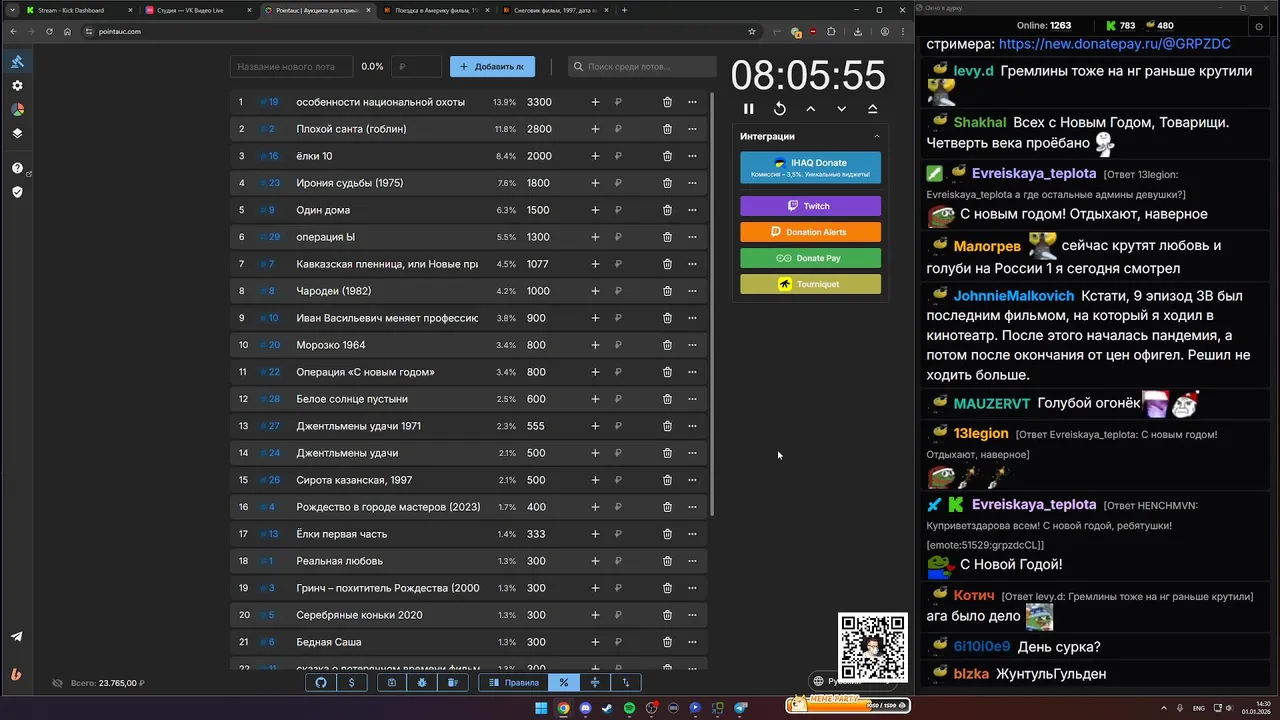Focus the new lot name field
1280x720 pixels.
[x=291, y=67]
